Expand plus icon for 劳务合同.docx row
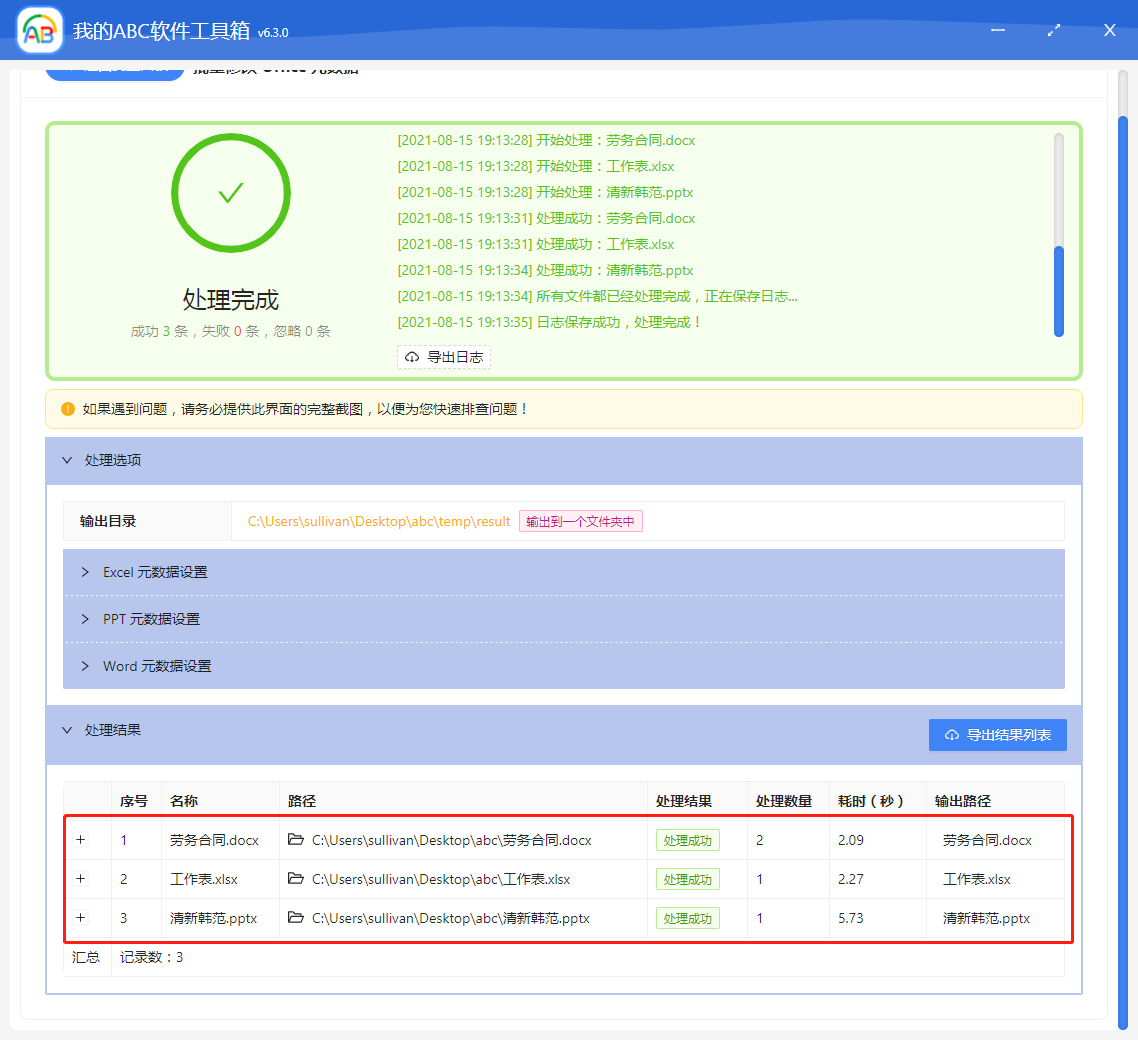This screenshot has height=1040, width=1138. point(80,840)
